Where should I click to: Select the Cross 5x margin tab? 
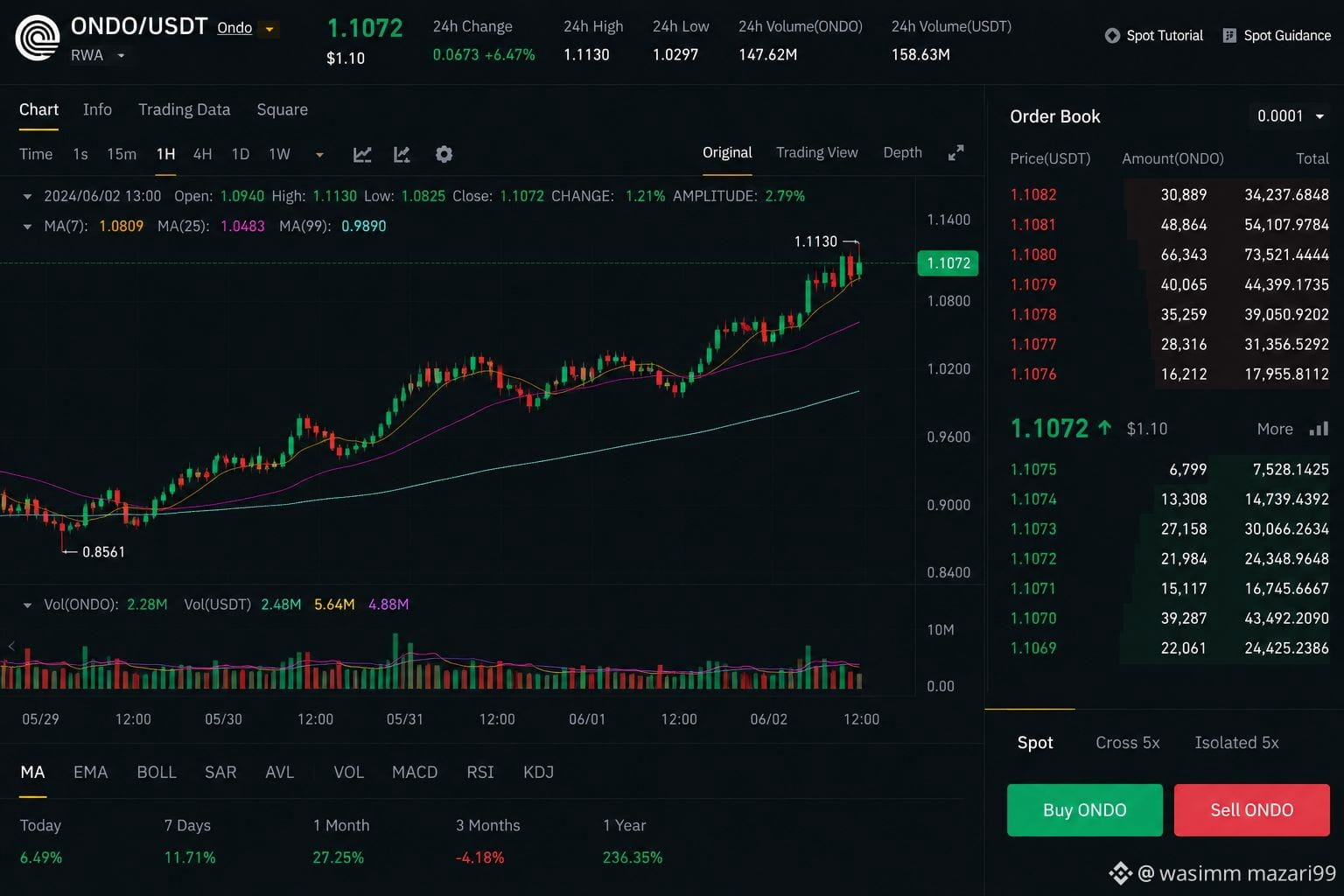[x=1127, y=742]
